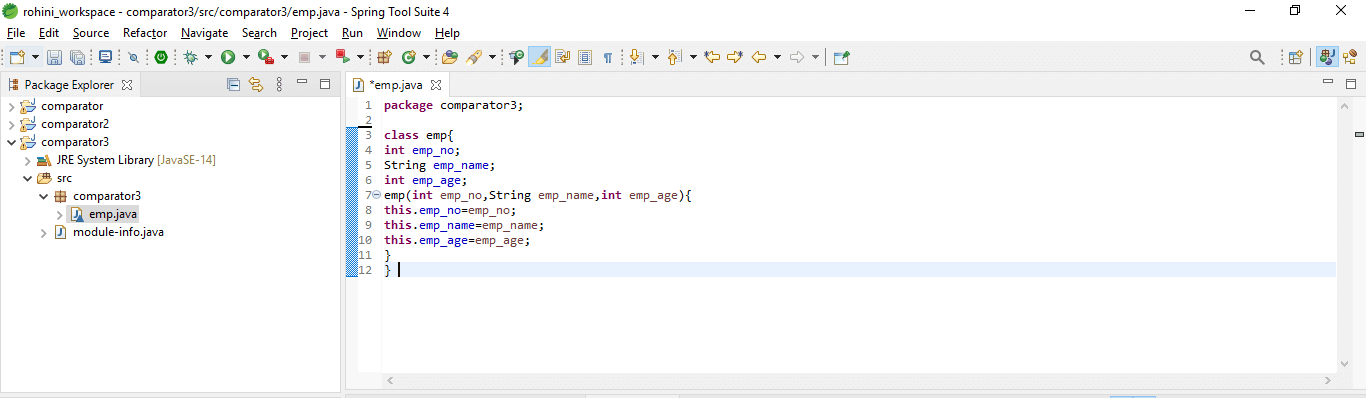
Task: Open the Back history dropdown arrow
Action: tap(777, 58)
